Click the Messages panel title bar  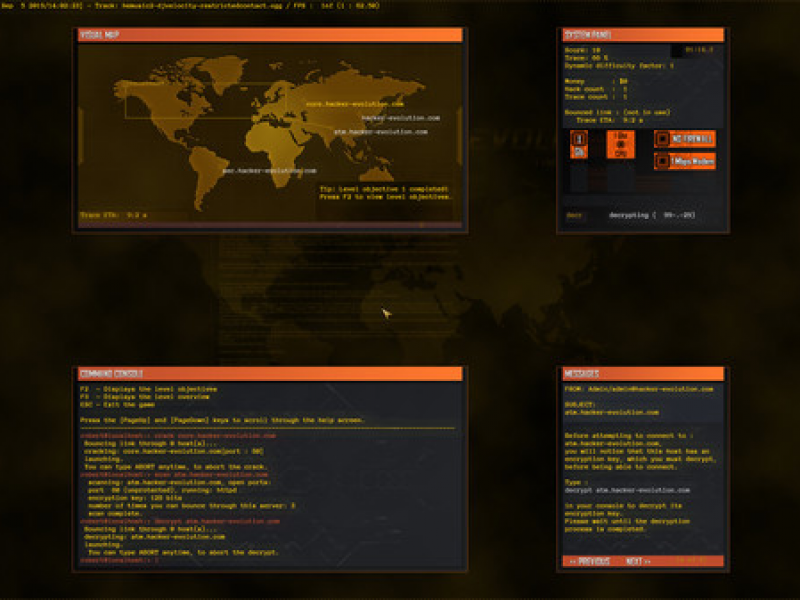click(643, 373)
